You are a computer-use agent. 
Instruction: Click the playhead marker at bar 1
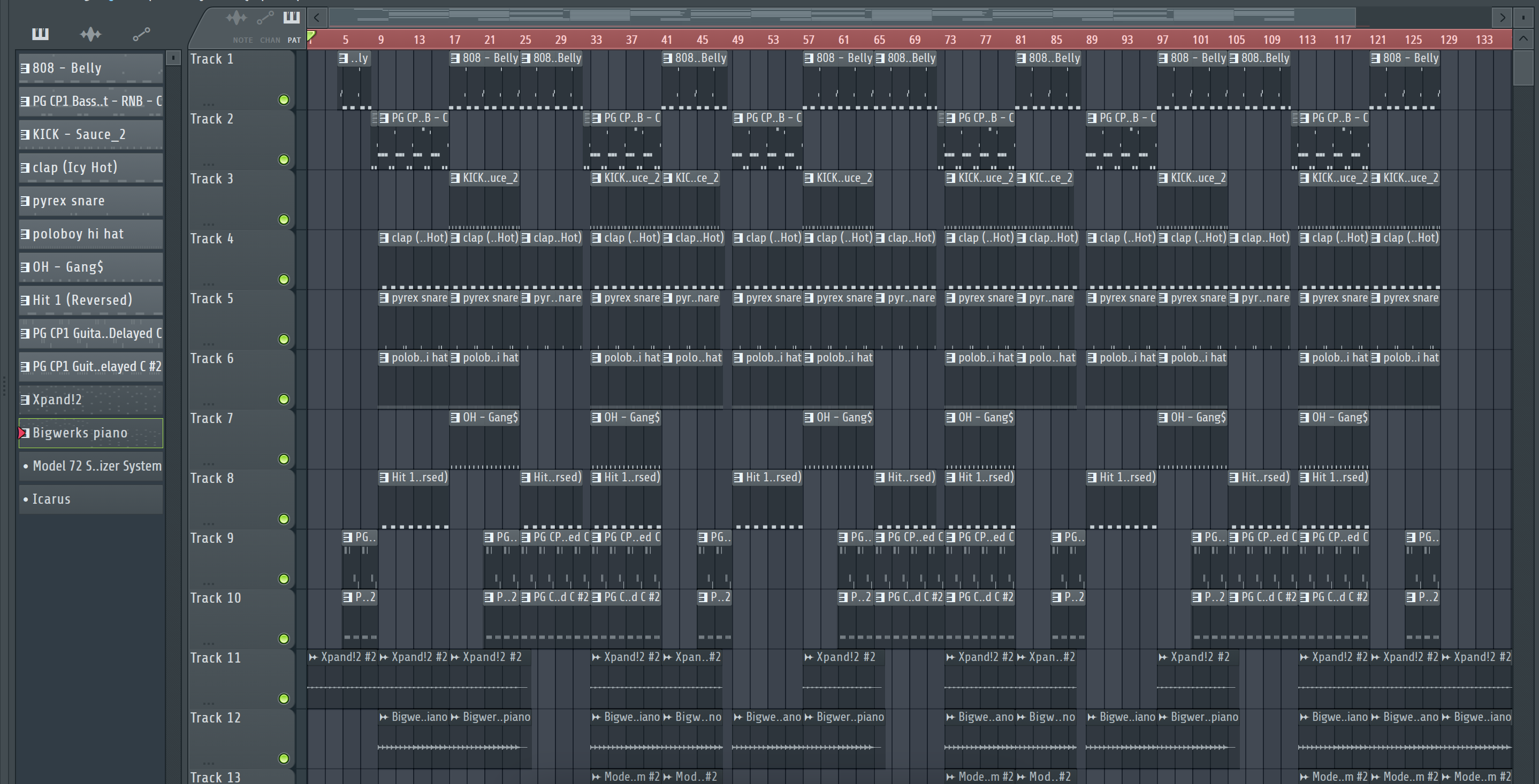(x=311, y=37)
